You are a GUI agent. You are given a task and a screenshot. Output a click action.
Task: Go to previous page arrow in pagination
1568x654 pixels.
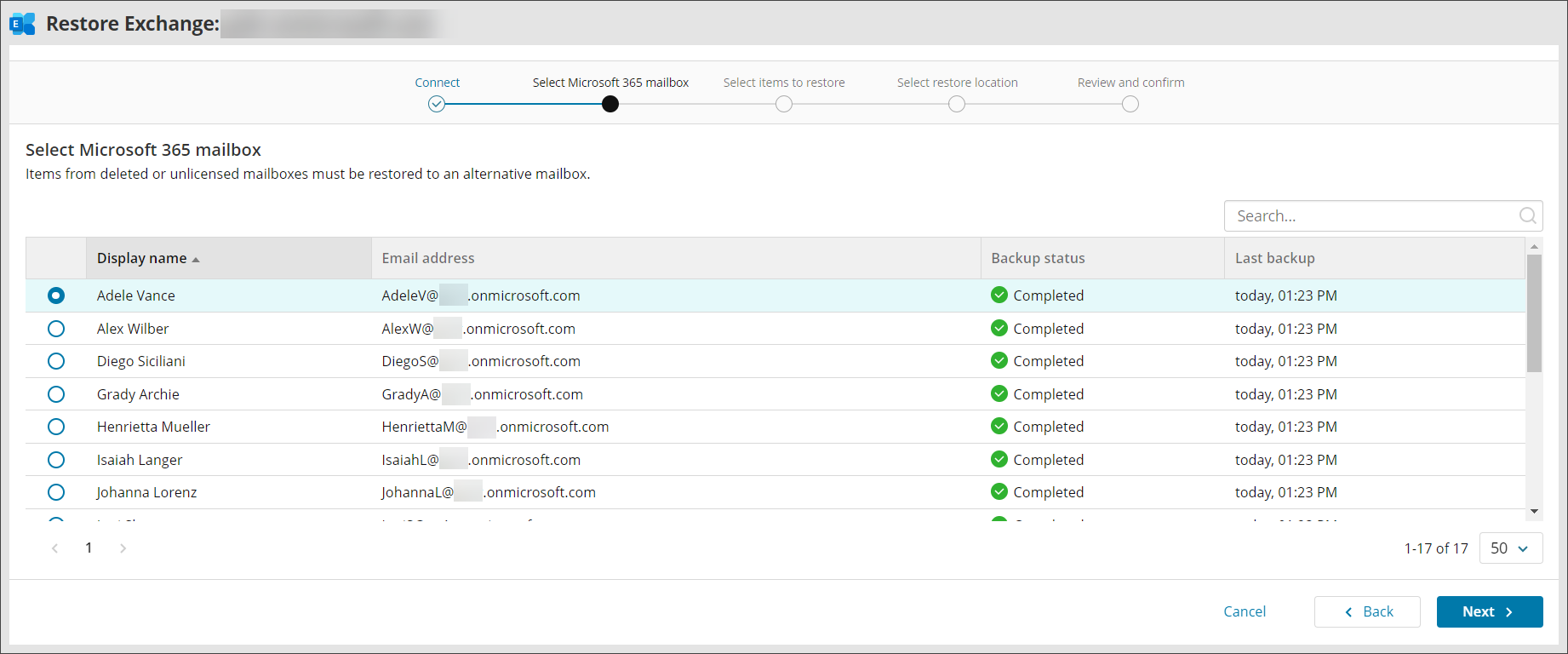(x=55, y=548)
